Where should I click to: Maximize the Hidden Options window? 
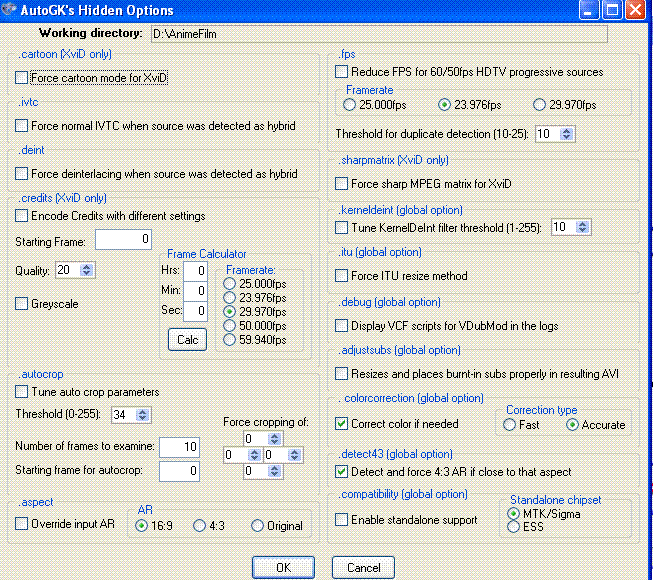click(x=612, y=10)
